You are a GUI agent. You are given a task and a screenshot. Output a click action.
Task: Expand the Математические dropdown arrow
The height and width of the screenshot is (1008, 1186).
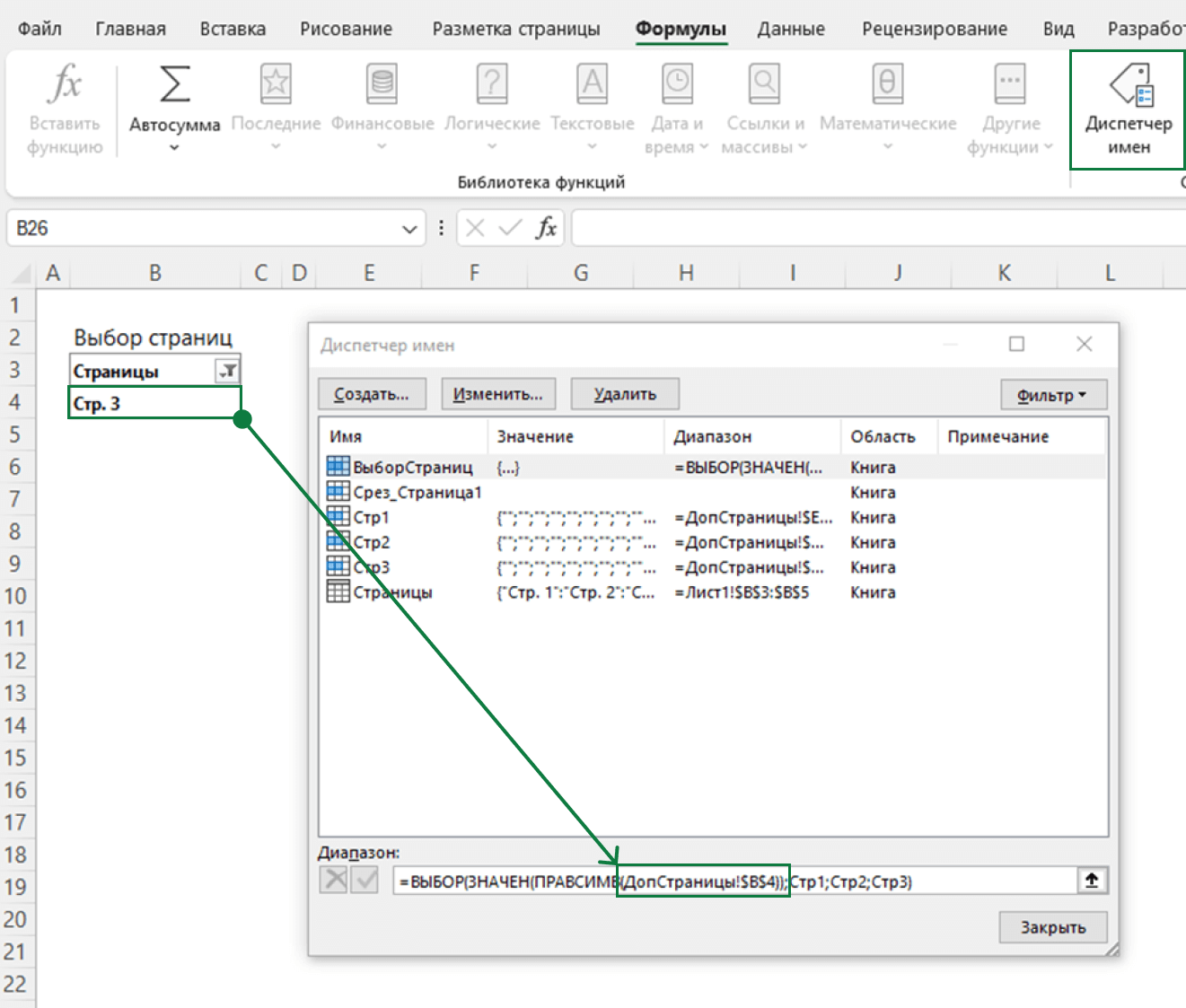888,146
